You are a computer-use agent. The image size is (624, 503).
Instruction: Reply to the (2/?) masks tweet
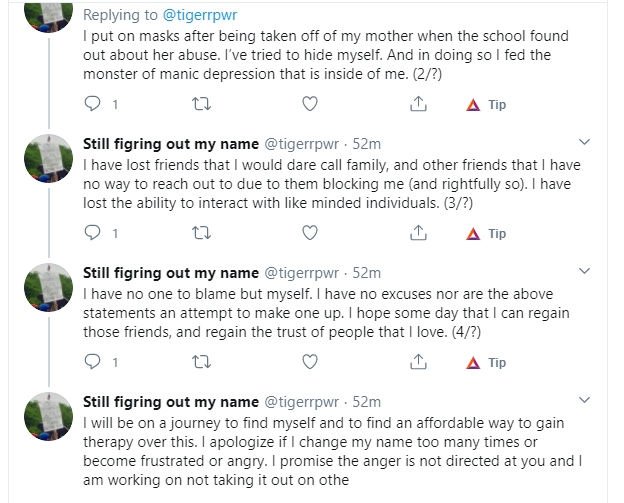click(x=92, y=104)
